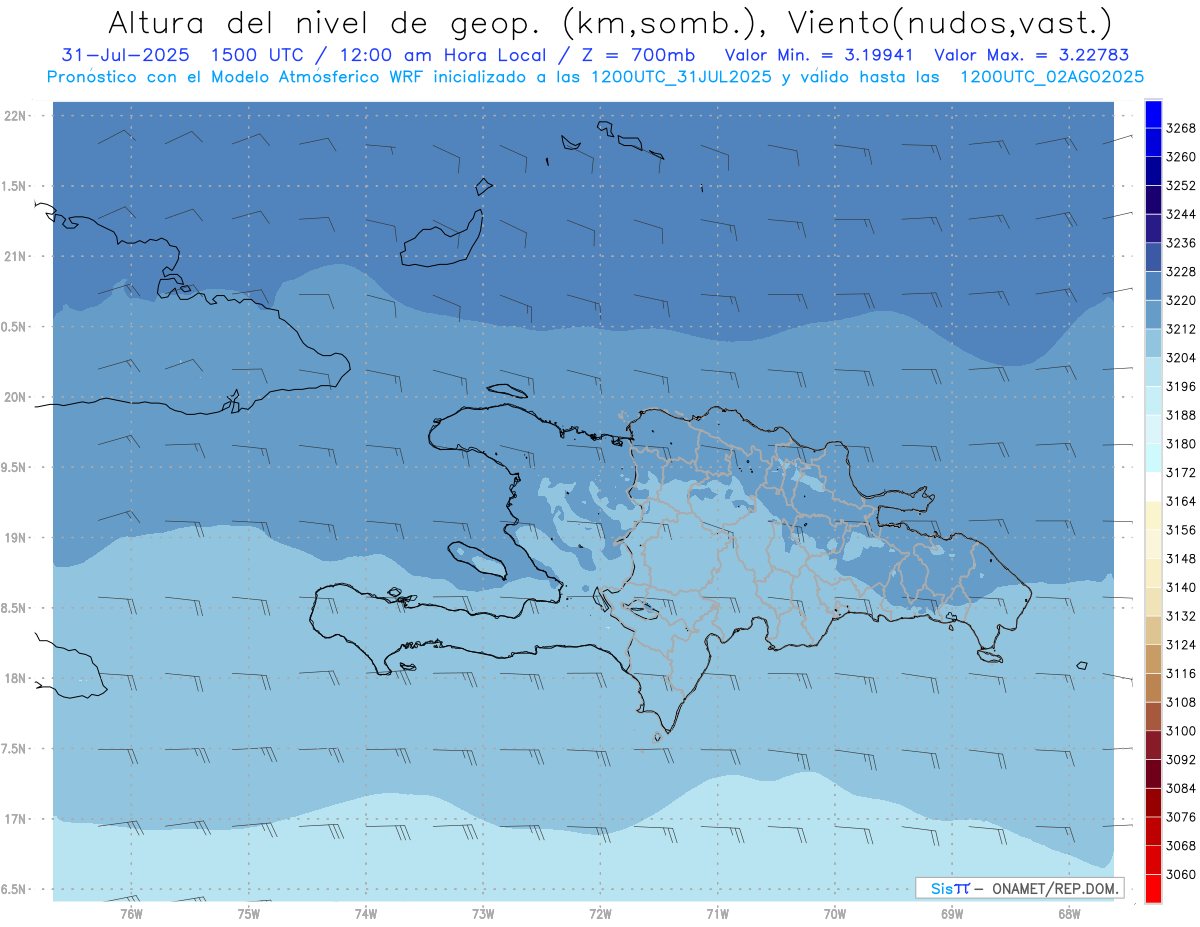Viewport: 1200px width, 927px height.
Task: Click the '21N' latitude label
Action: (x=15, y=257)
